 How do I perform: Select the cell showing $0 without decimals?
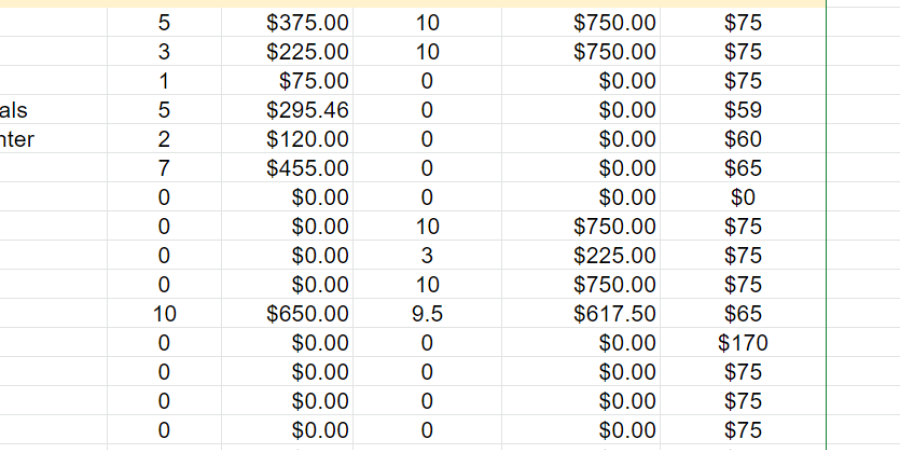tap(743, 197)
